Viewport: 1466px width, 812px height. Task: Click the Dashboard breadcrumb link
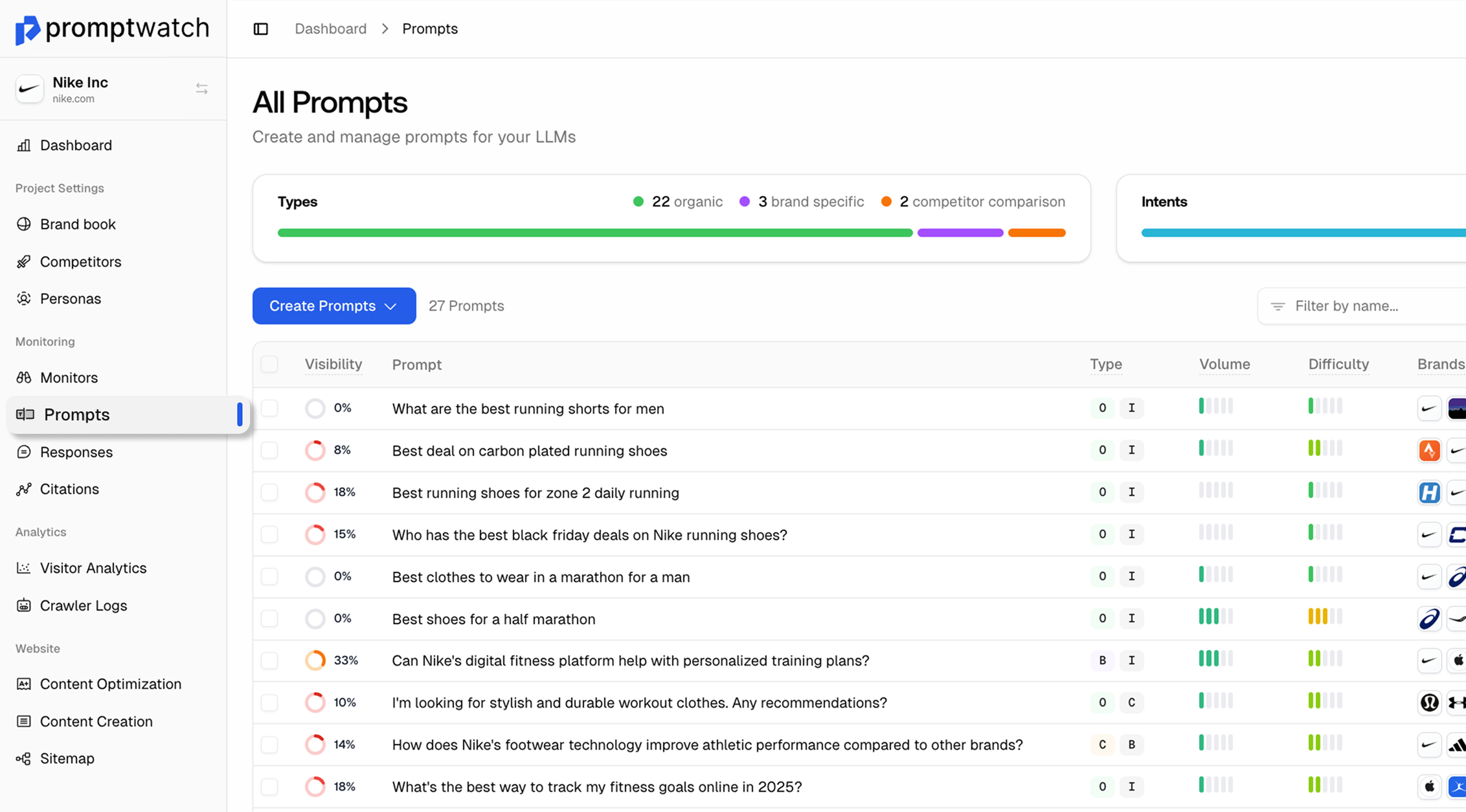tap(330, 29)
